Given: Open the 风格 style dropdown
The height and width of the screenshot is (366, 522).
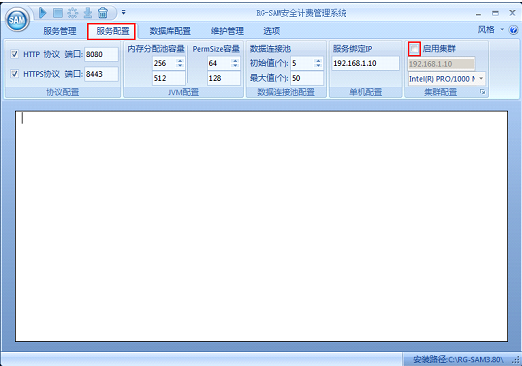Looking at the screenshot, I should [x=491, y=30].
